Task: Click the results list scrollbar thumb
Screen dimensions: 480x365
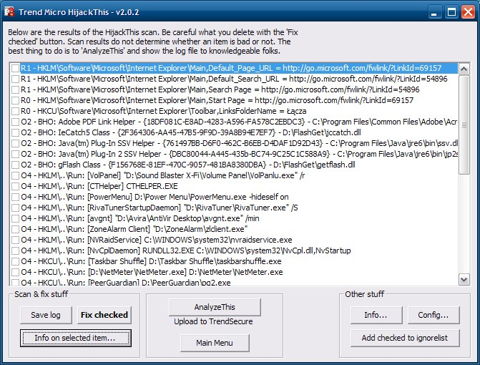Action: click(x=464, y=124)
